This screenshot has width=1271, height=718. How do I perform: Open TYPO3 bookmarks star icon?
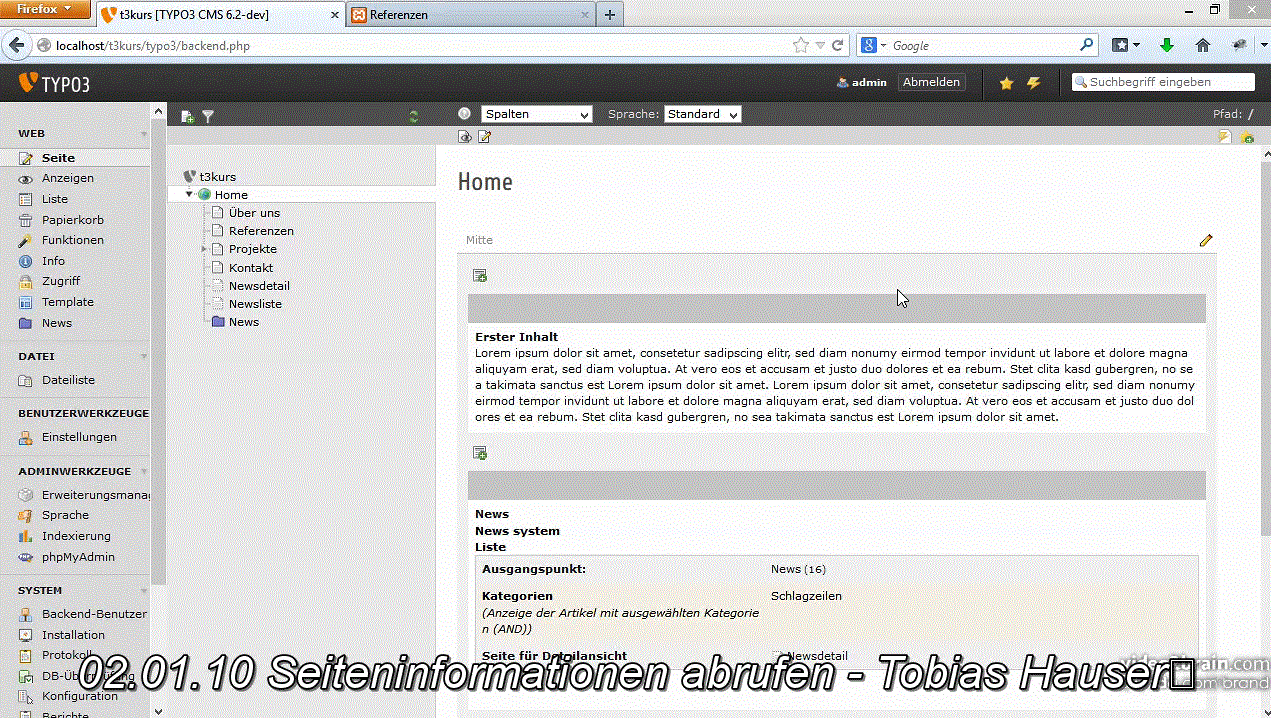point(1006,83)
